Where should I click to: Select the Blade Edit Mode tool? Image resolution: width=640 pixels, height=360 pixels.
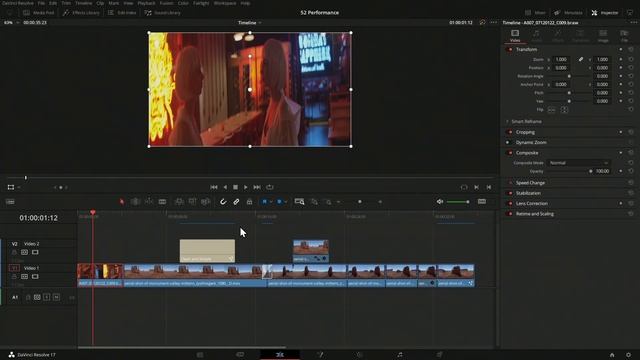(162, 202)
